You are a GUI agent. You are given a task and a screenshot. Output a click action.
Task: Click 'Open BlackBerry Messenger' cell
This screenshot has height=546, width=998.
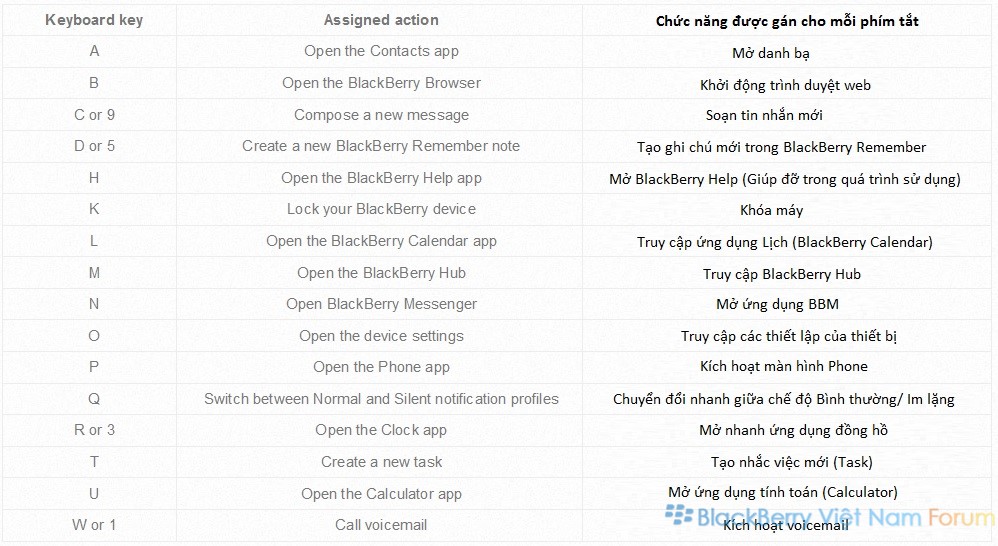(x=381, y=304)
